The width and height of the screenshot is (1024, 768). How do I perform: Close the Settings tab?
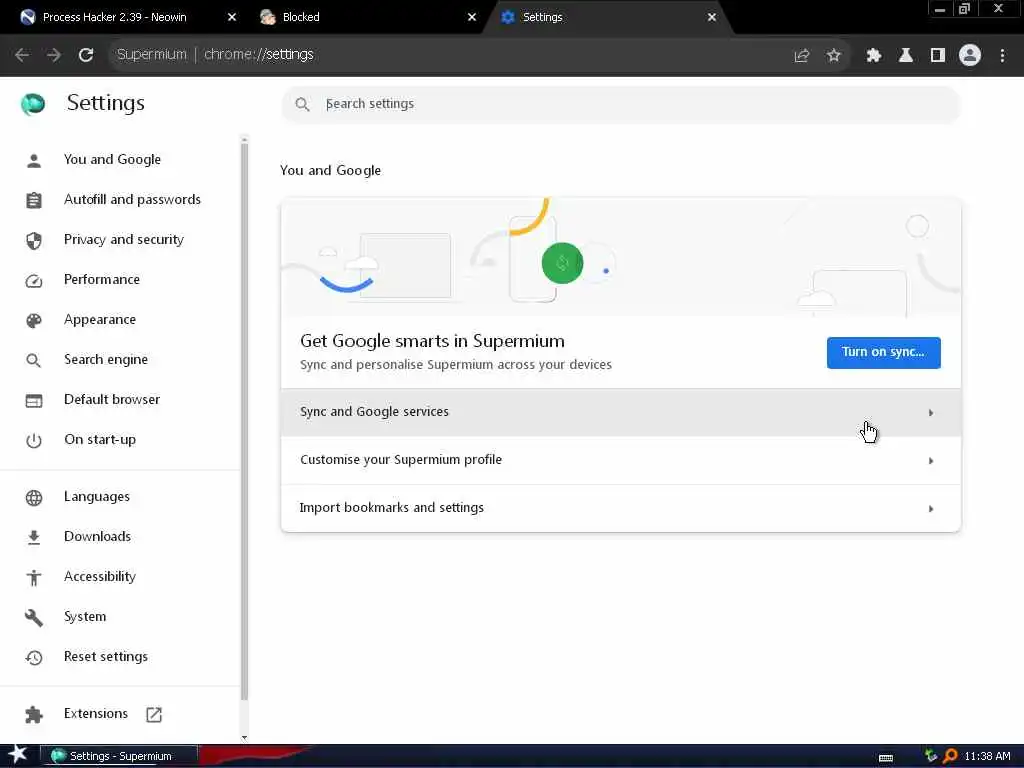click(x=712, y=18)
